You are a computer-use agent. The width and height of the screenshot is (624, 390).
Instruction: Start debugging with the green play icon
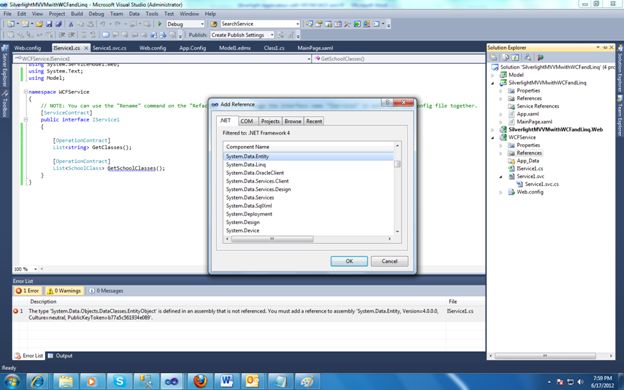pyautogui.click(x=160, y=24)
